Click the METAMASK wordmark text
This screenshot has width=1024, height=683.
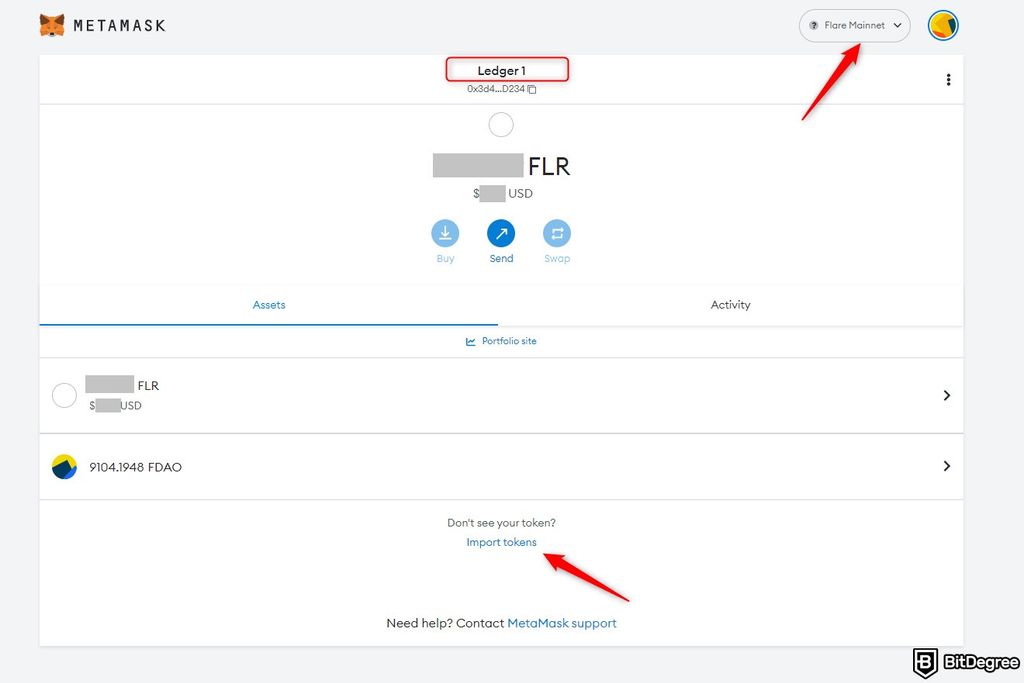click(120, 26)
